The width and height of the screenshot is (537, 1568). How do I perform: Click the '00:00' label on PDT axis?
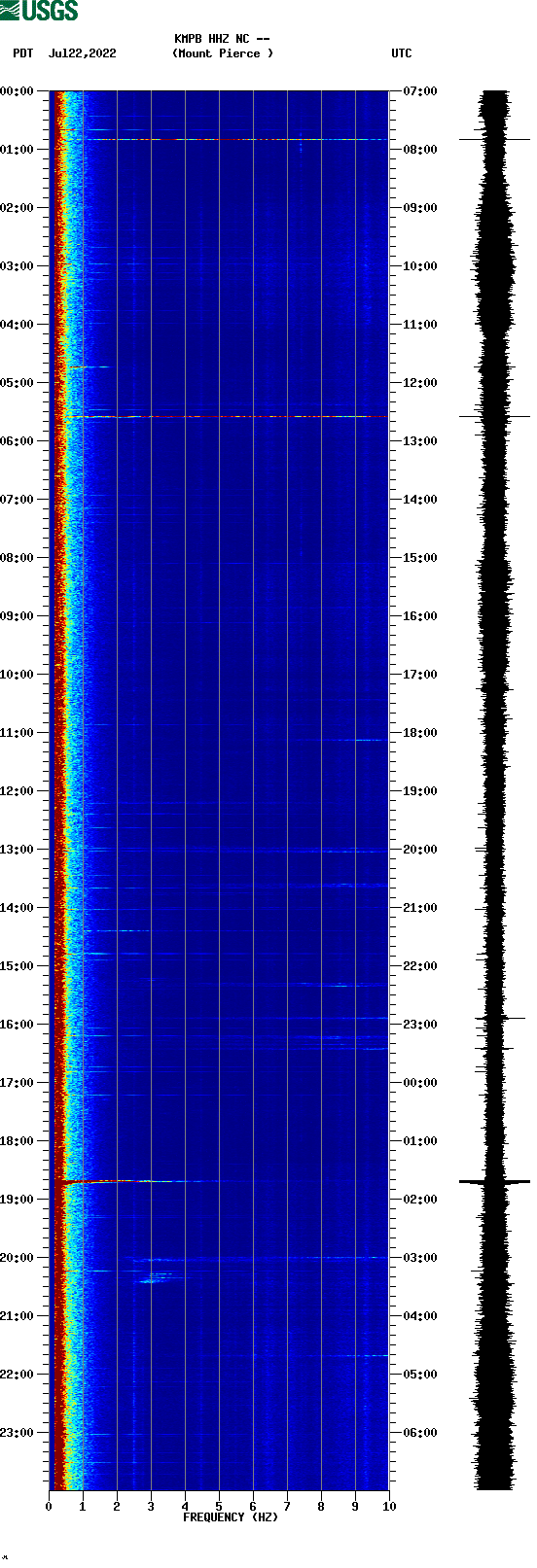point(18,91)
